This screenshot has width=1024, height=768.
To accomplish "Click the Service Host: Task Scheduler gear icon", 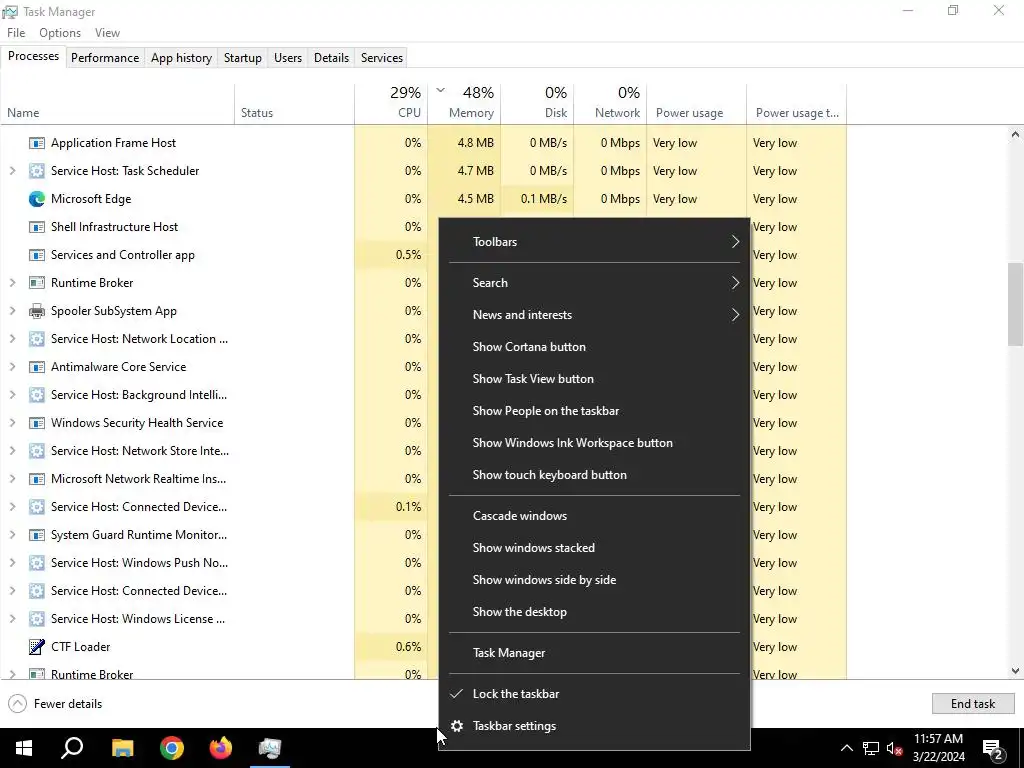I will [37, 171].
